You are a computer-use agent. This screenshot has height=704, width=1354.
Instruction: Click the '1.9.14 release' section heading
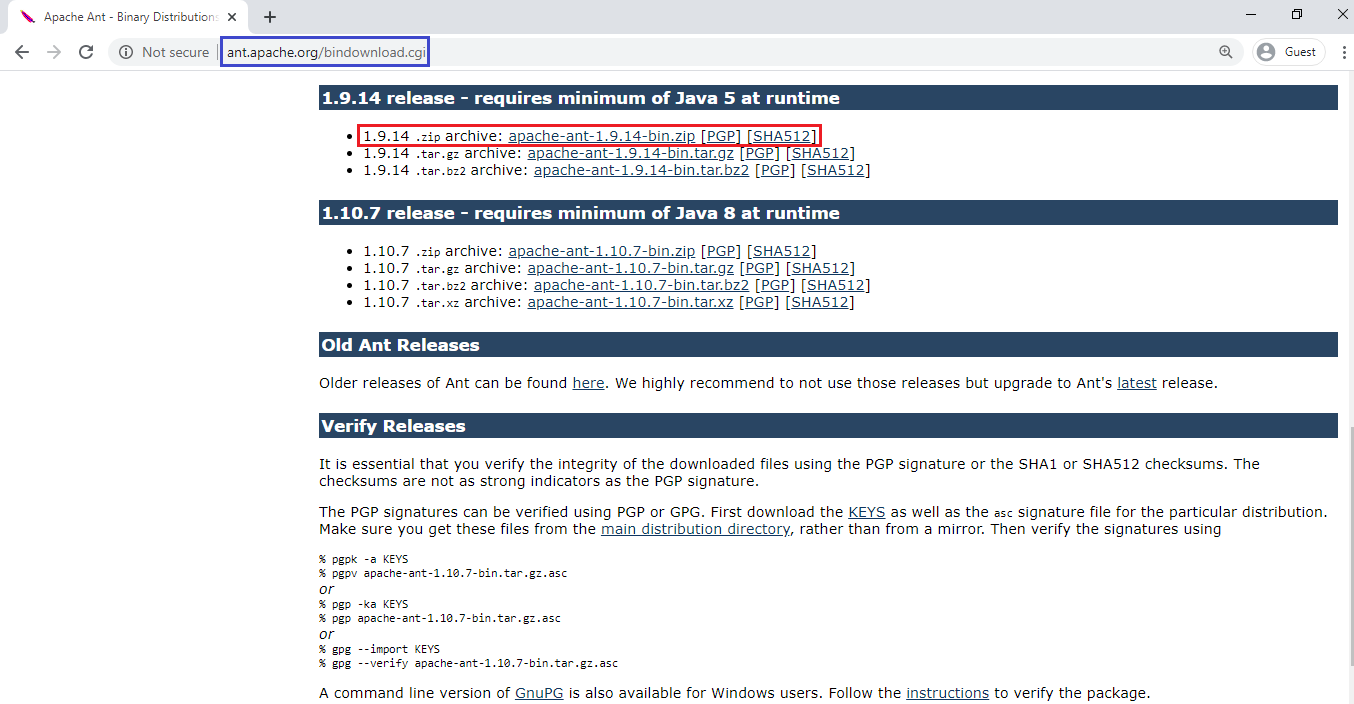828,98
